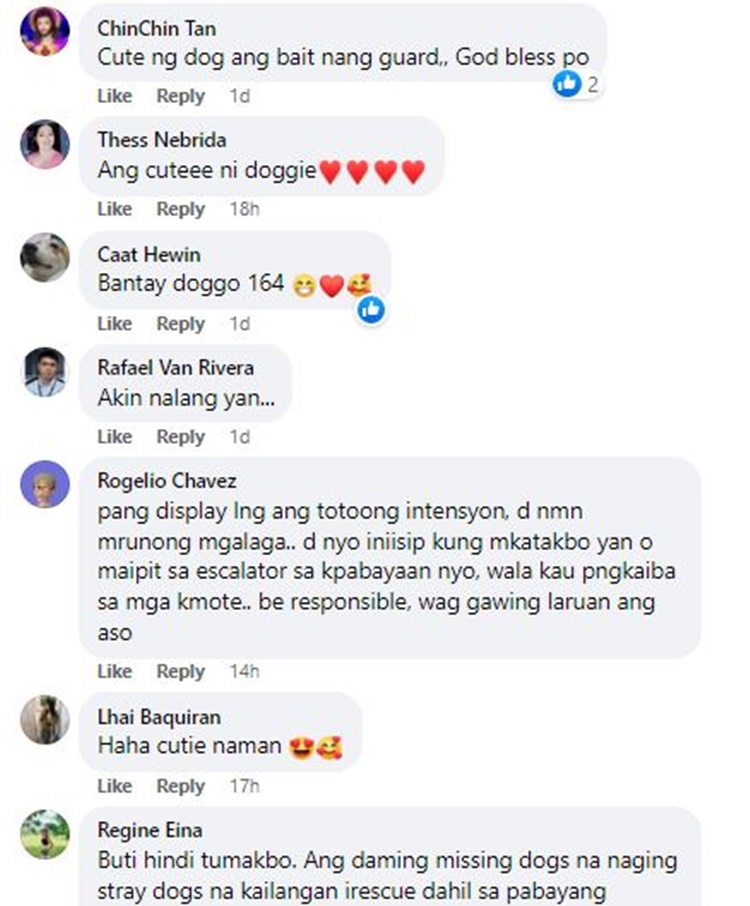The width and height of the screenshot is (750, 906).
Task: View the like reaction on Caat Hewin's comment
Action: click(x=371, y=310)
